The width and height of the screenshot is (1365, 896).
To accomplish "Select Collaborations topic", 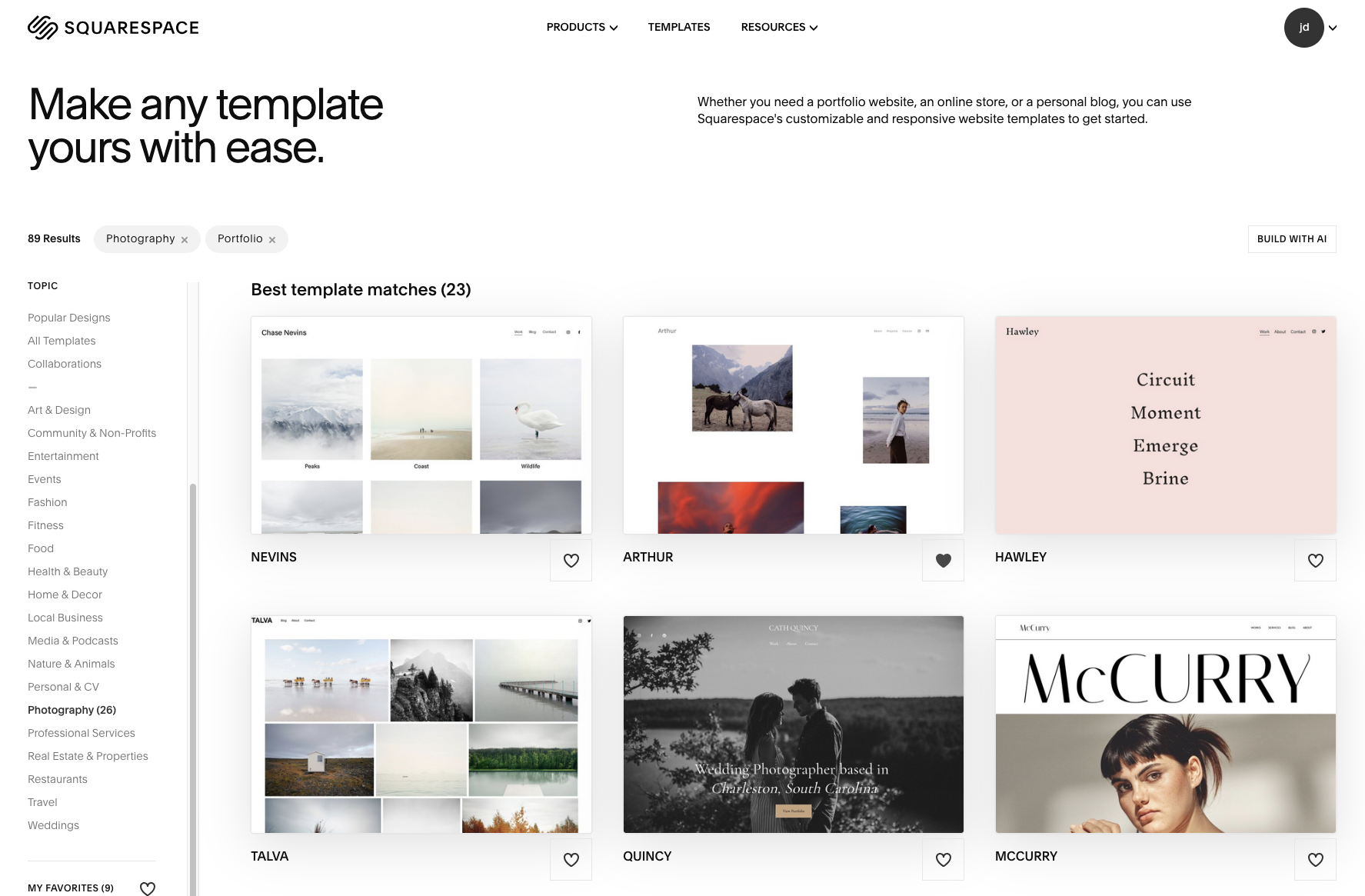I will pyautogui.click(x=65, y=364).
